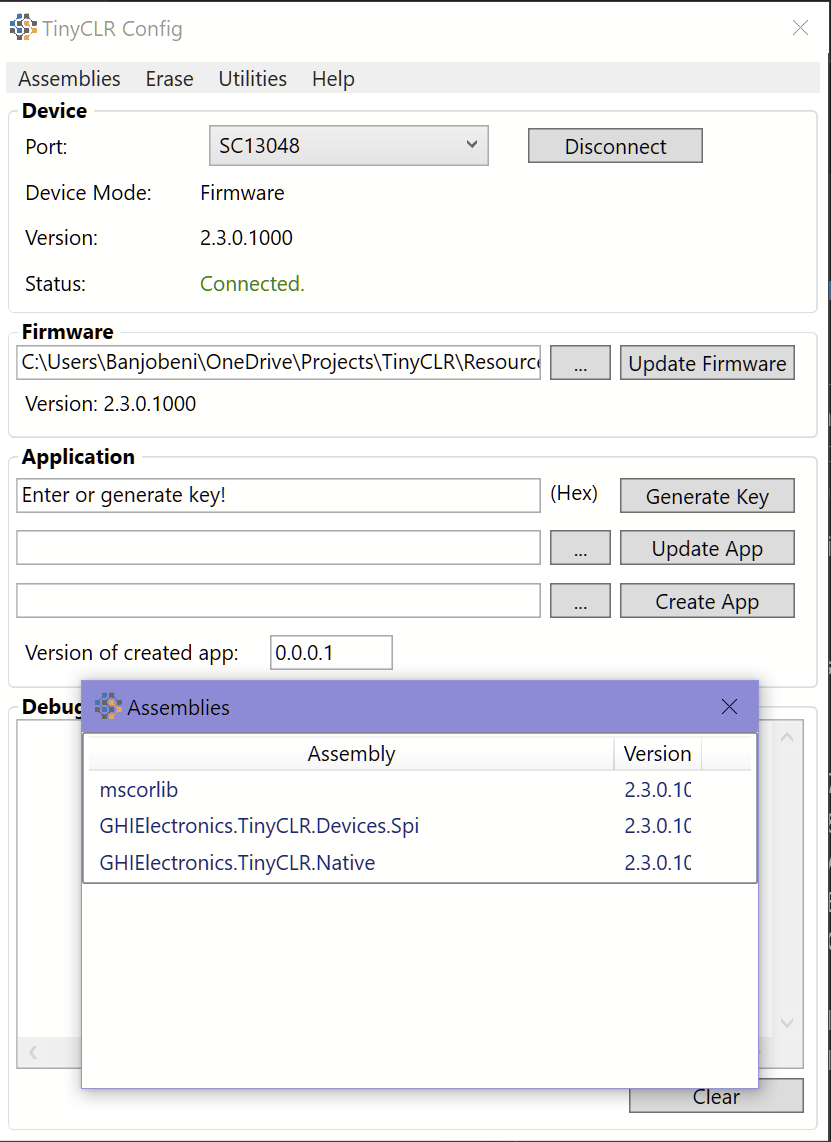This screenshot has width=831, height=1142.
Task: Click the Update App button
Action: [707, 548]
